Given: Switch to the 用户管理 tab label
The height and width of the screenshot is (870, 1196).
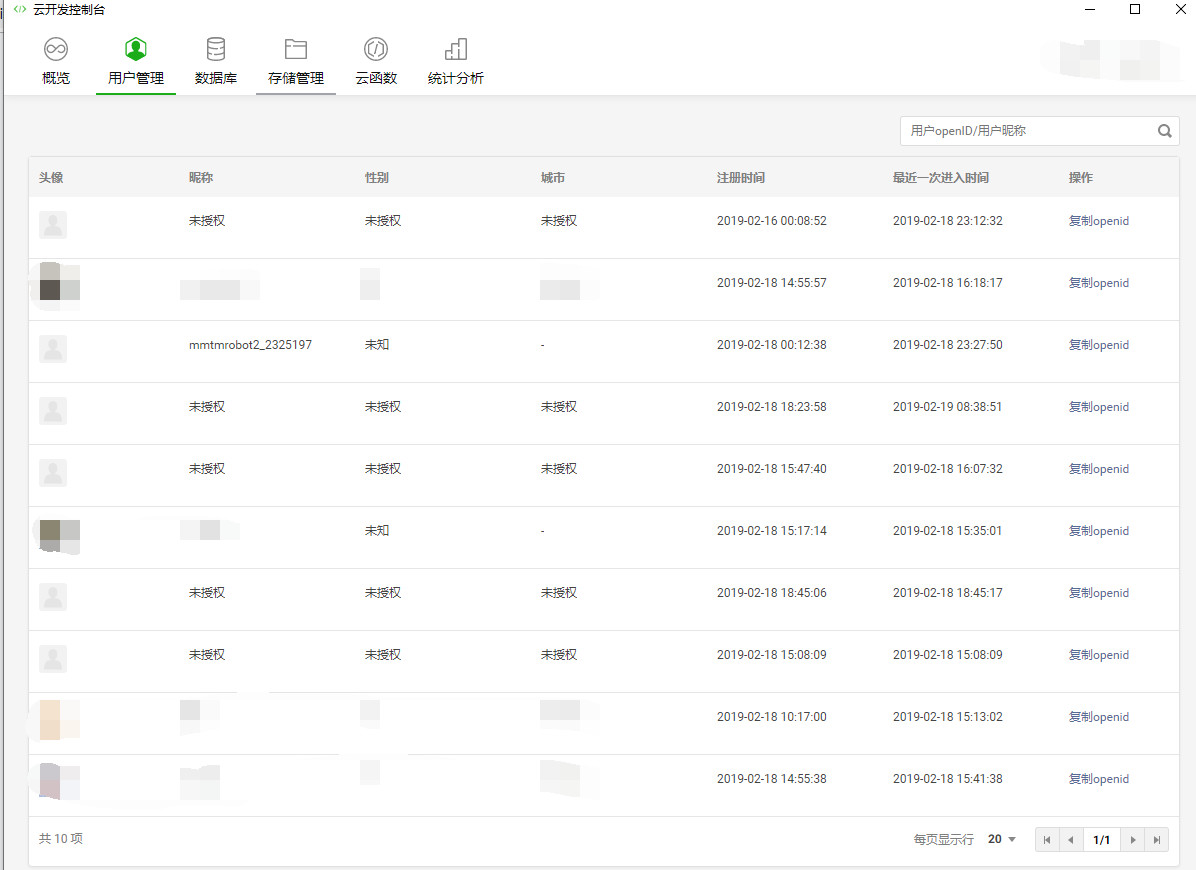Looking at the screenshot, I should tap(136, 78).
